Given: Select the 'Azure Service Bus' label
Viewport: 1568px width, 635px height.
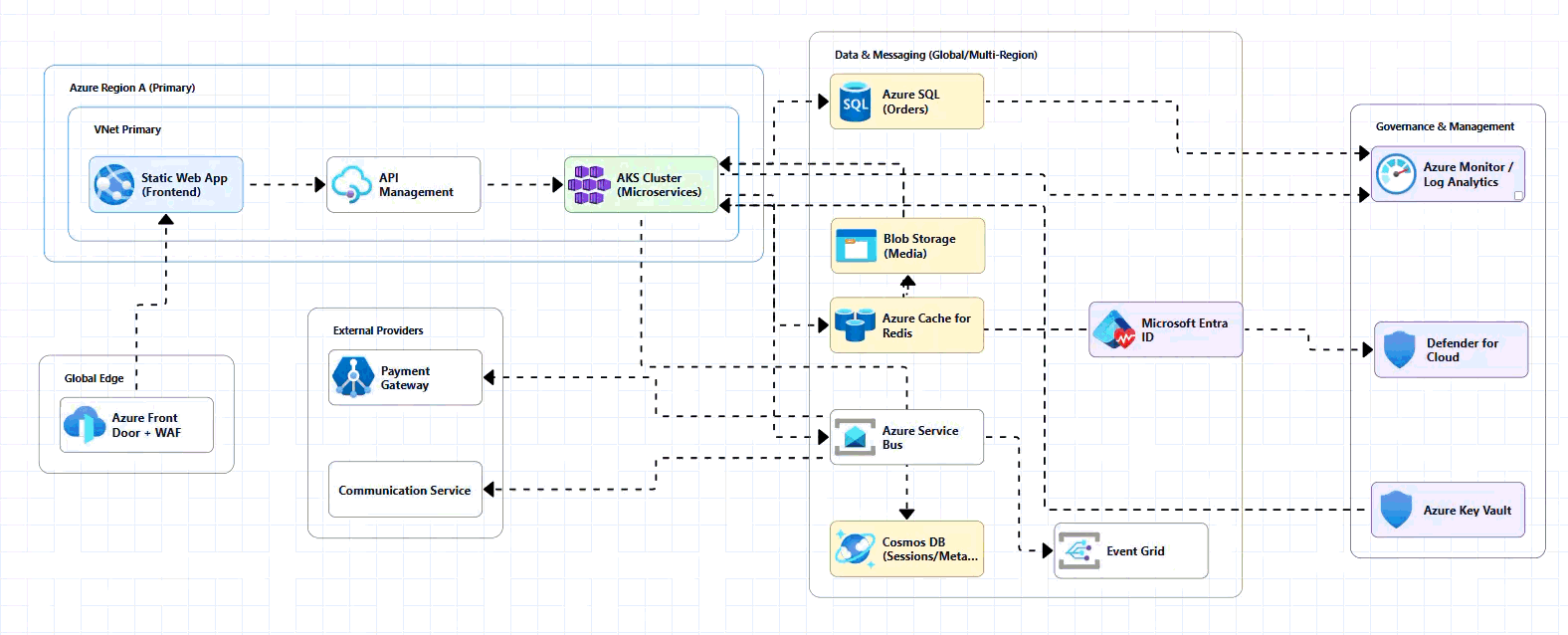Looking at the screenshot, I should pyautogui.click(x=920, y=438).
